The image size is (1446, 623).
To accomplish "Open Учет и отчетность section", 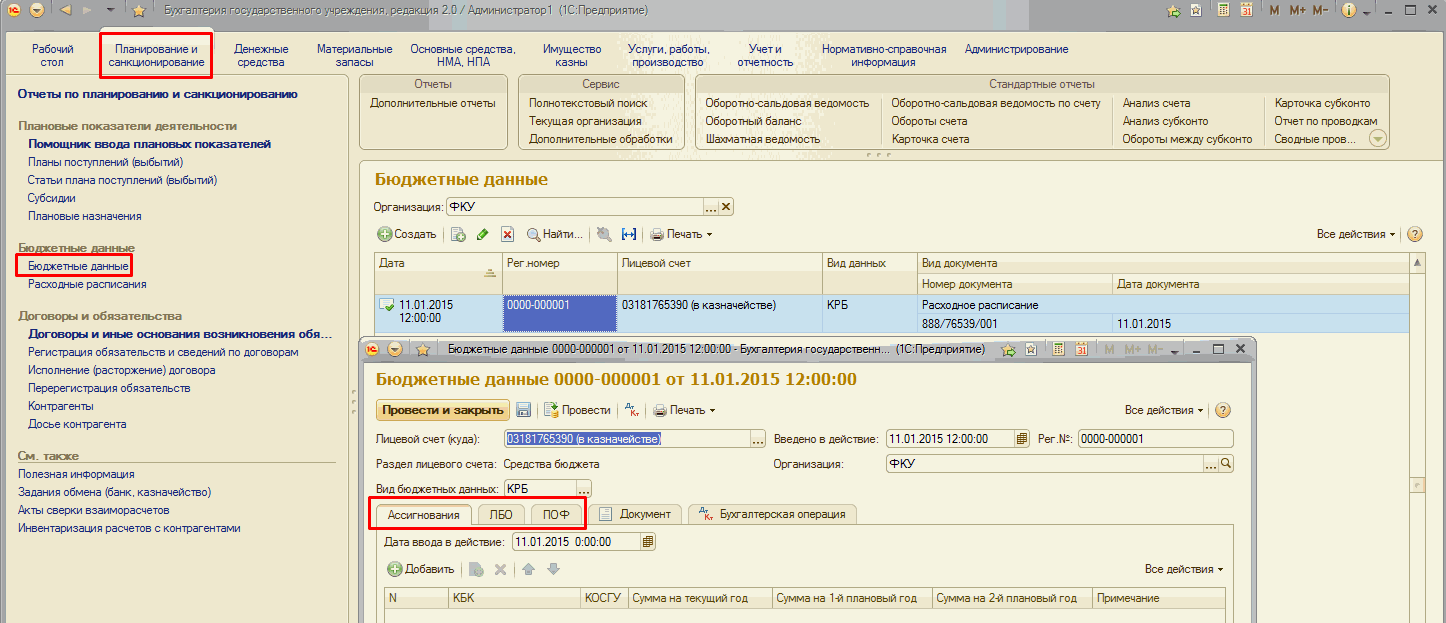I will (x=765, y=55).
